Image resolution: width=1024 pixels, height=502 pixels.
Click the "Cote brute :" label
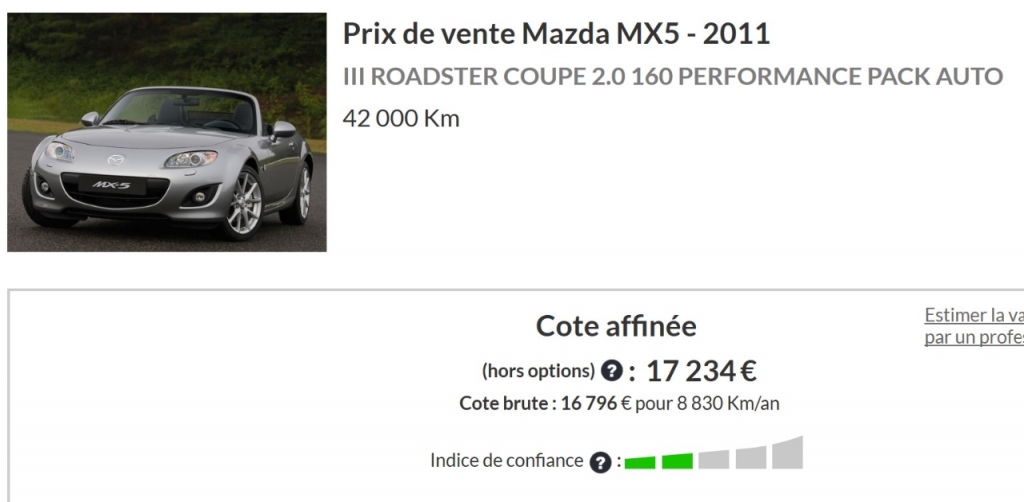coord(508,403)
